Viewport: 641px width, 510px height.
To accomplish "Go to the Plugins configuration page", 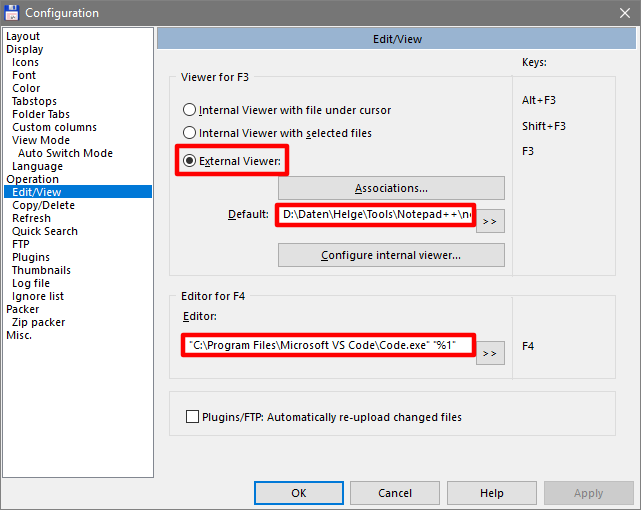I will point(31,257).
